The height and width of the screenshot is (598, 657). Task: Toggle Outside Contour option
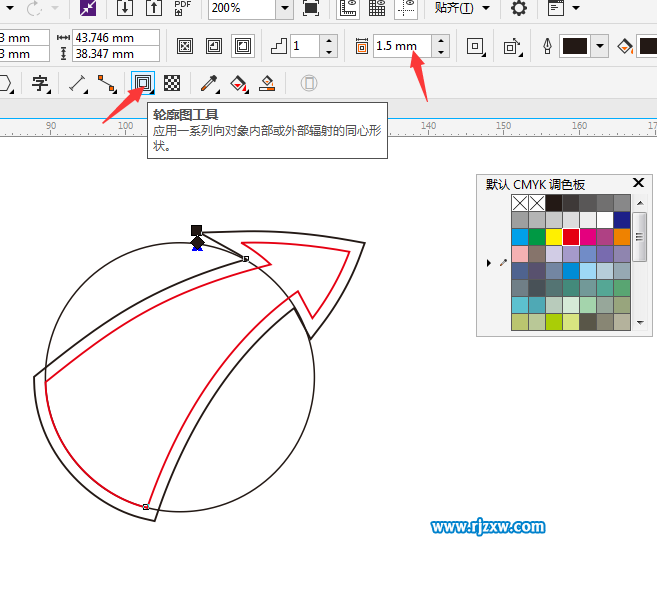[x=243, y=46]
